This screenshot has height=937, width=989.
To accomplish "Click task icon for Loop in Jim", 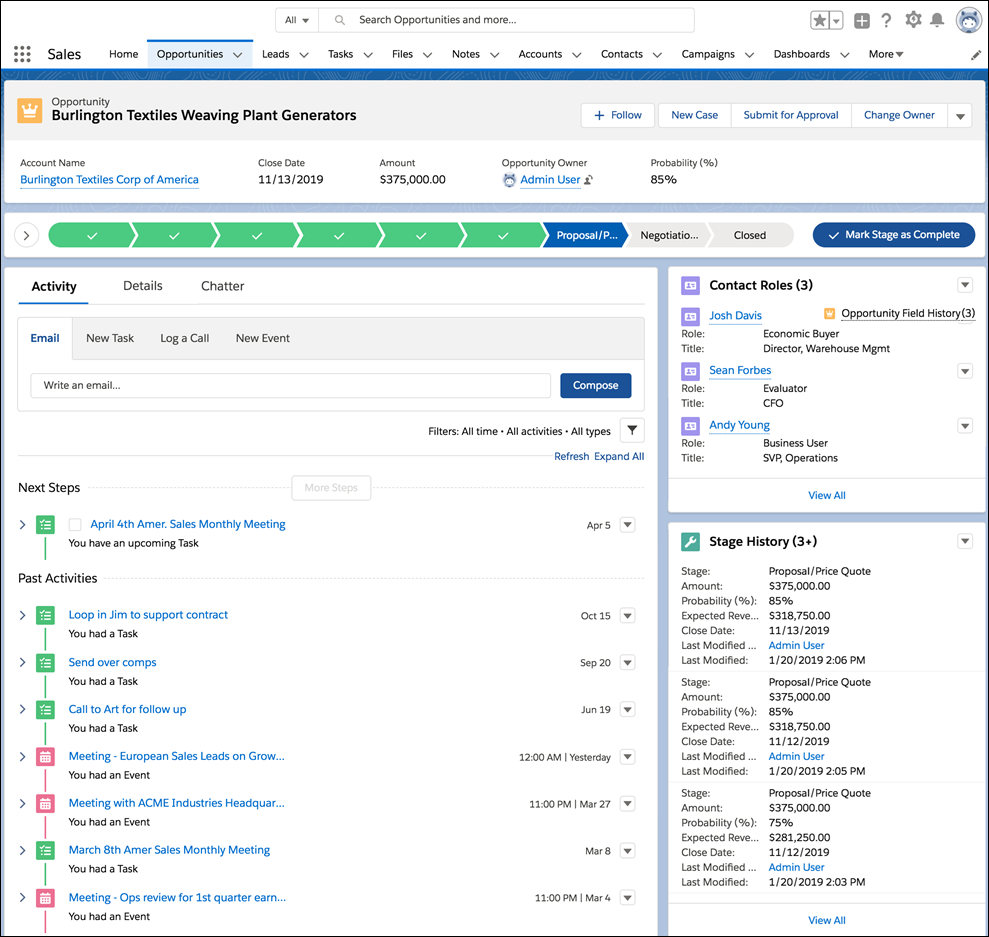I will pos(45,615).
